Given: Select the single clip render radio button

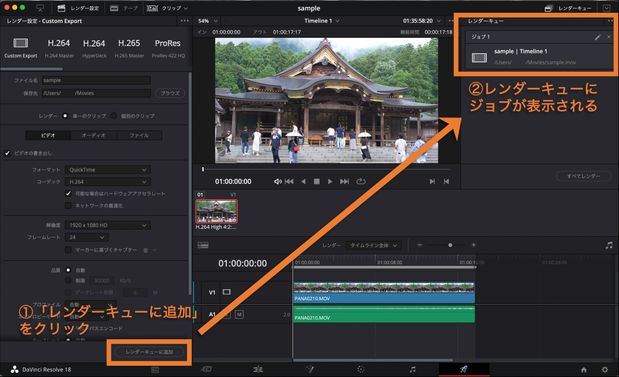Looking at the screenshot, I should click(x=65, y=116).
